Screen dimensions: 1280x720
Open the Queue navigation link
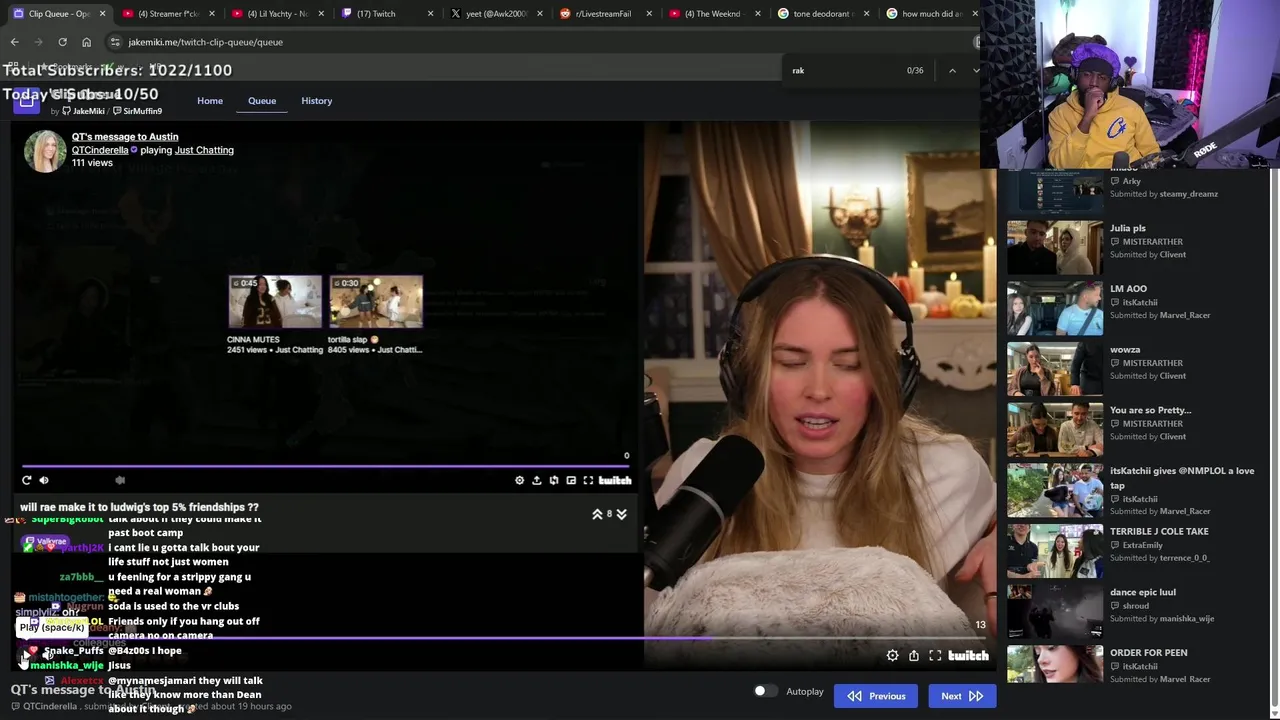point(262,100)
